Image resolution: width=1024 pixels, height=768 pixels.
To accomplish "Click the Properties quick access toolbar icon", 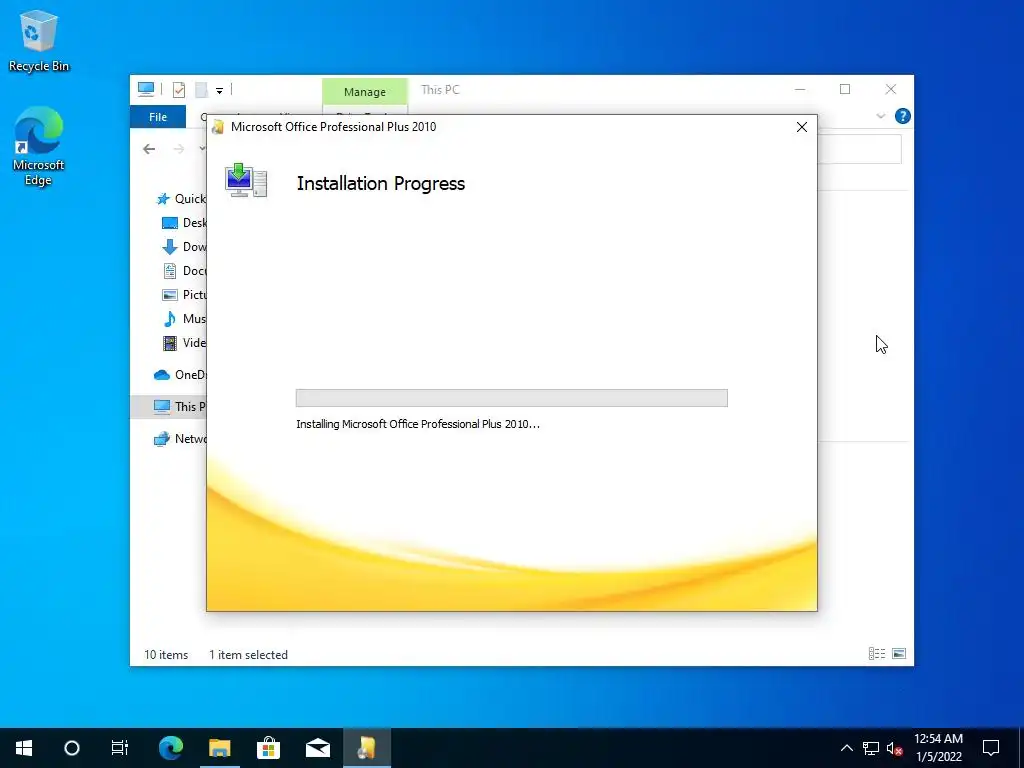I will click(x=179, y=90).
